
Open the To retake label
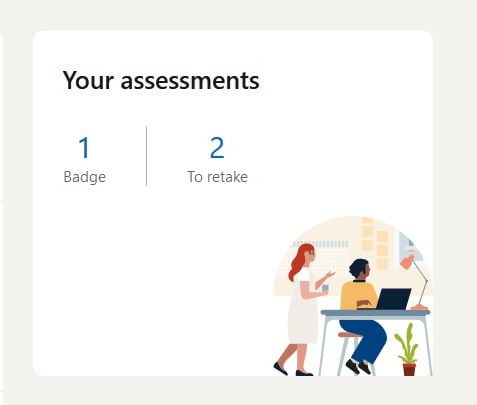pos(218,177)
